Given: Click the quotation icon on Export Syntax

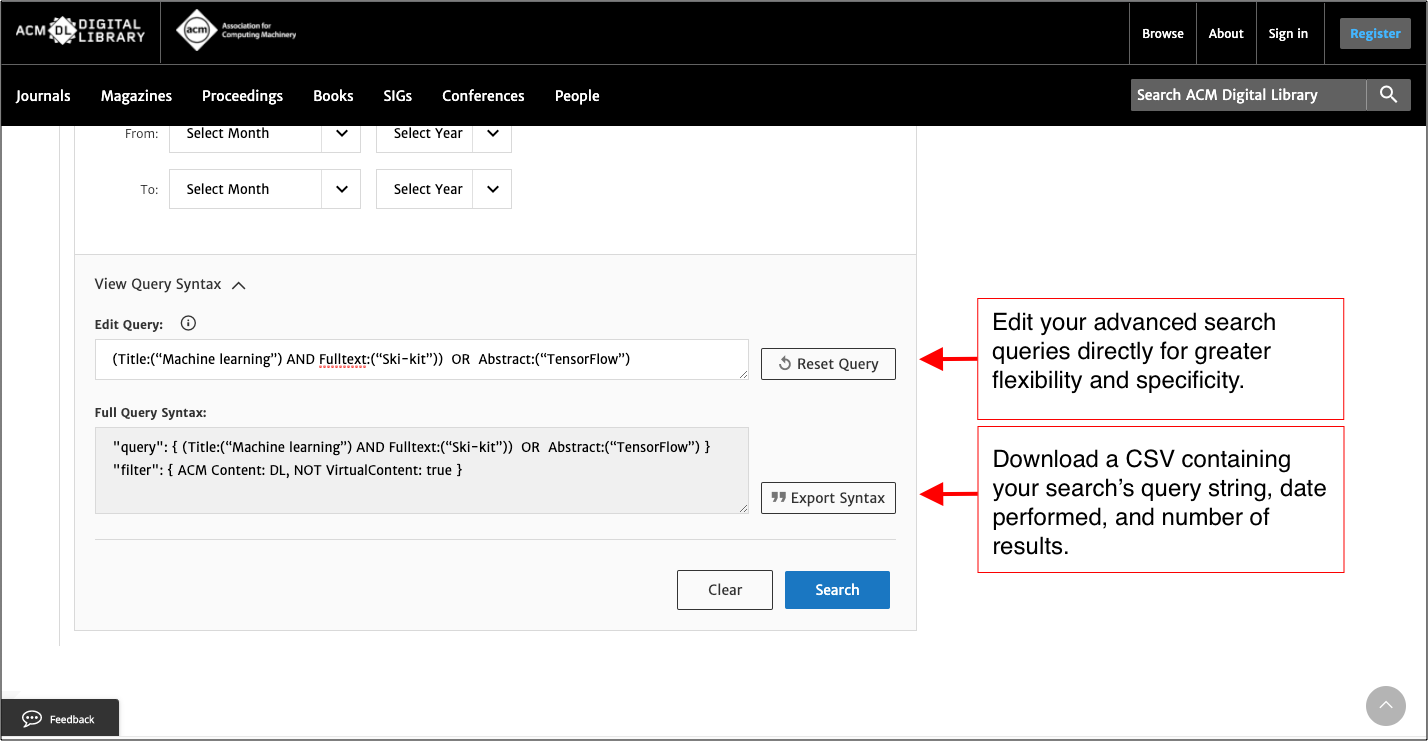Looking at the screenshot, I should [779, 497].
